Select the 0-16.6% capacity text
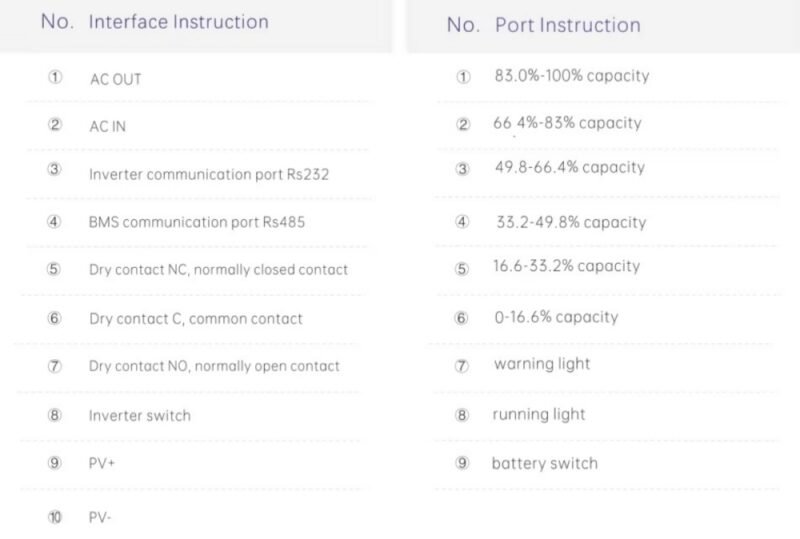The width and height of the screenshot is (800, 539). 556,317
